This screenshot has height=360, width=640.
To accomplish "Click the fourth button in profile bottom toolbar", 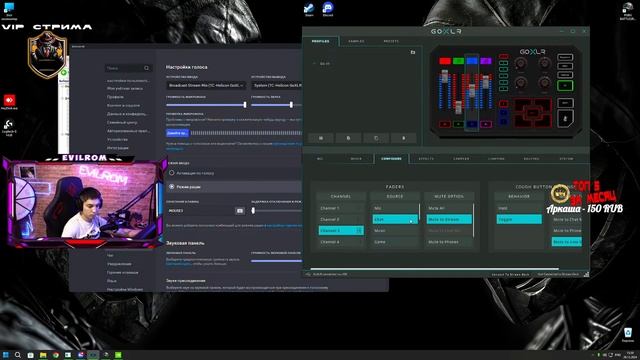I will pos(403,138).
